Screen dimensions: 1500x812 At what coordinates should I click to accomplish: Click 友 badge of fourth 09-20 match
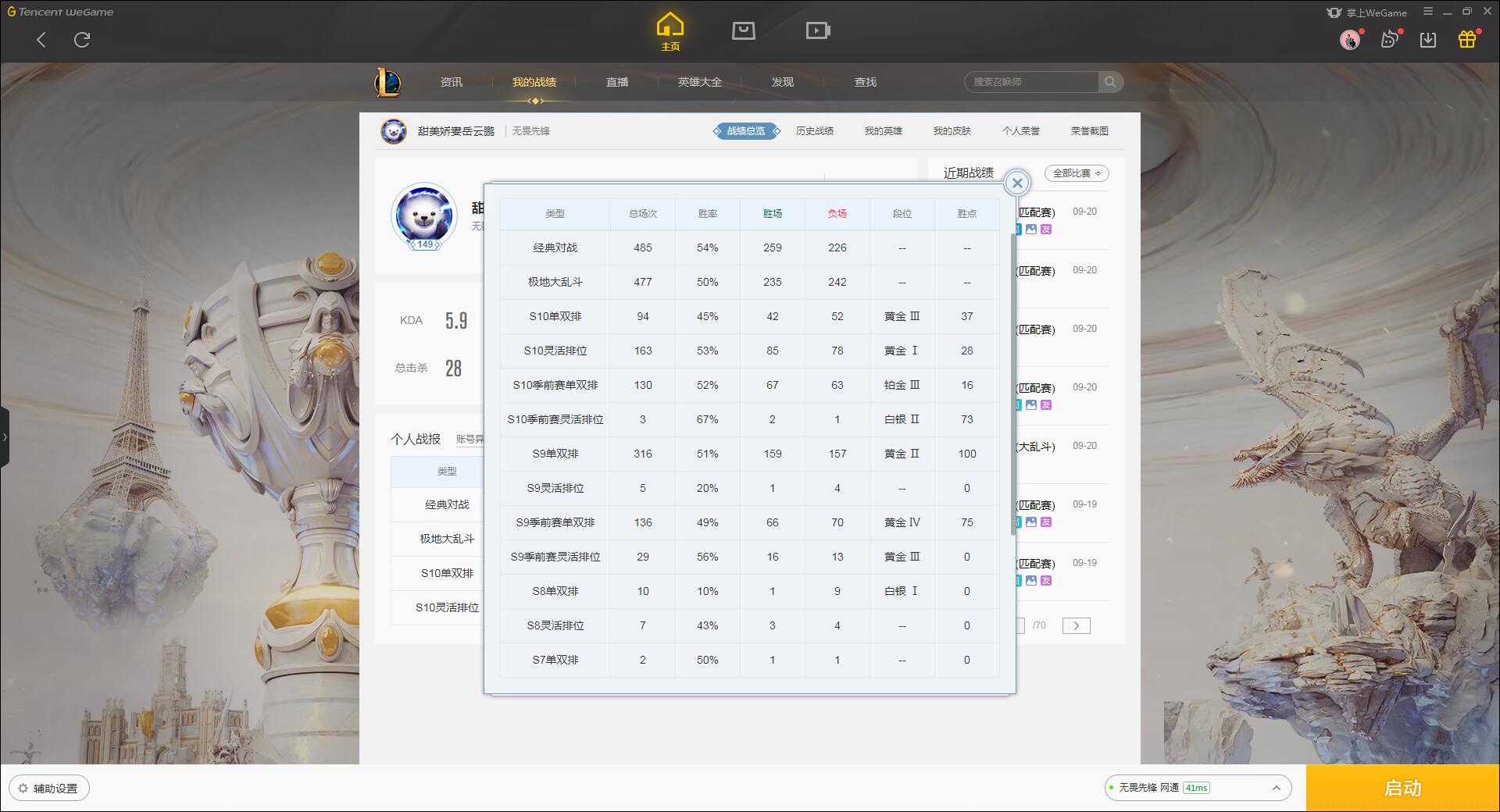(x=1046, y=405)
